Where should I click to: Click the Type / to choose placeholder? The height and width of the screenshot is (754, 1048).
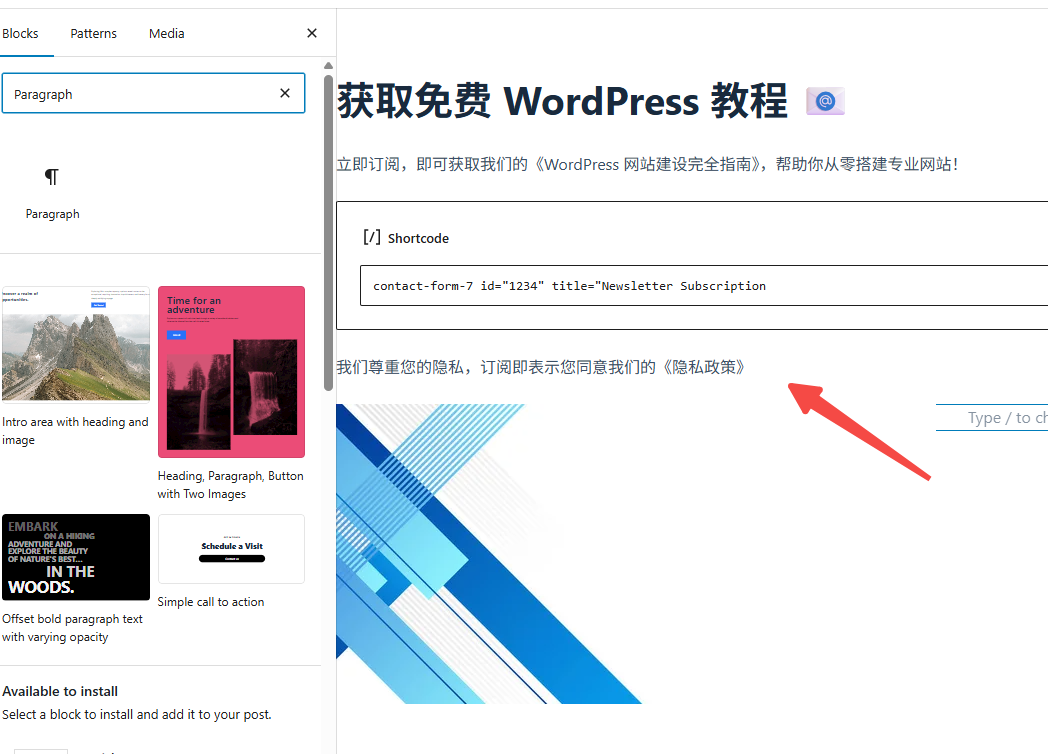pyautogui.click(x=1000, y=417)
